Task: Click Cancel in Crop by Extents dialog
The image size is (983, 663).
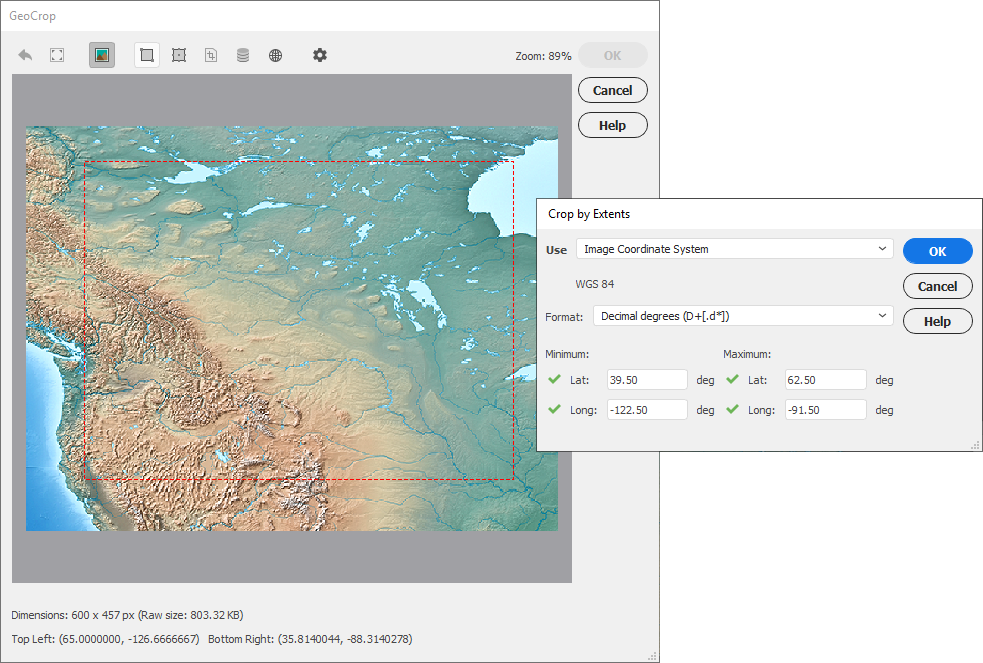Action: [x=938, y=286]
